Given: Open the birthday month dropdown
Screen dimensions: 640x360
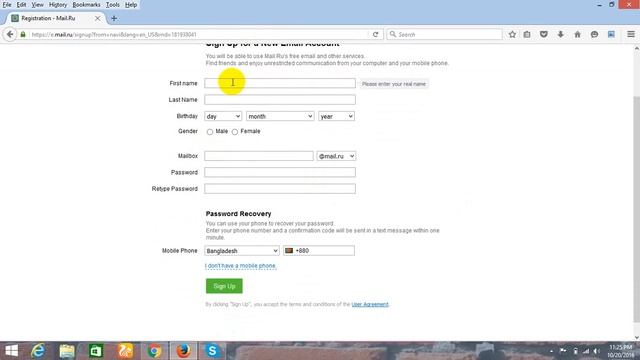Looking at the screenshot, I should [280, 116].
